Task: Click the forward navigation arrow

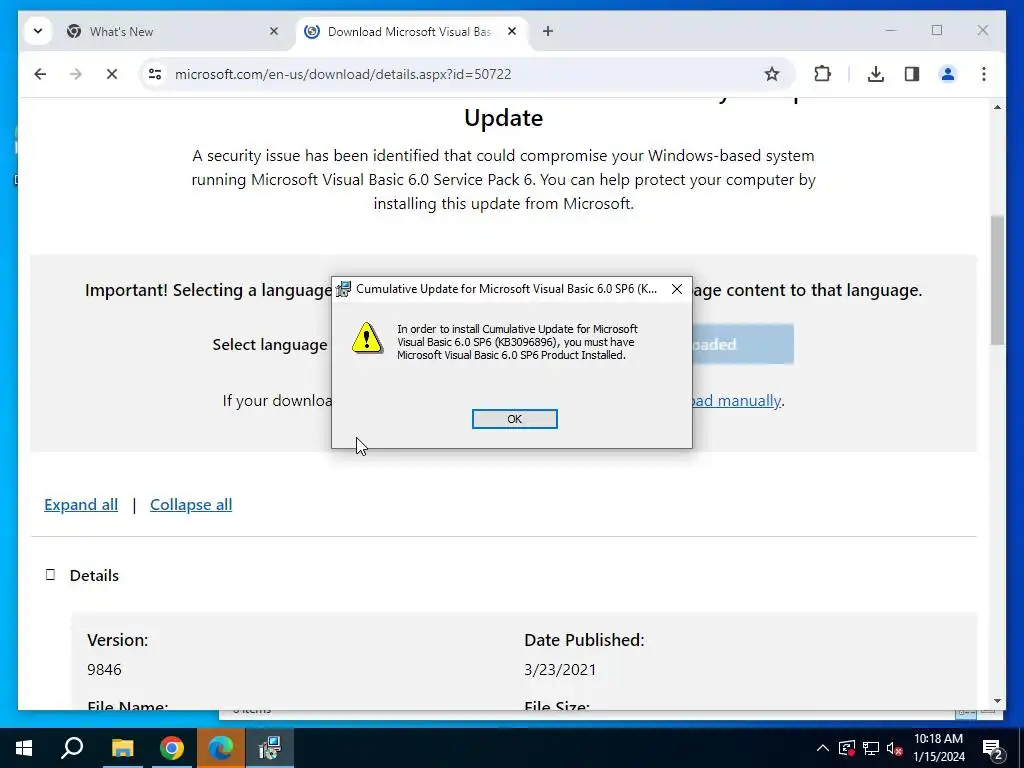Action: tap(76, 74)
